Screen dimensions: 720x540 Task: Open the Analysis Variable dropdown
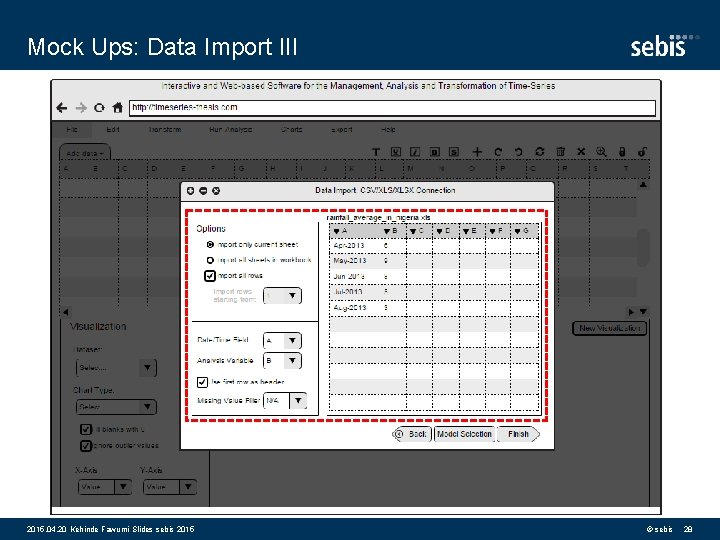[282, 361]
